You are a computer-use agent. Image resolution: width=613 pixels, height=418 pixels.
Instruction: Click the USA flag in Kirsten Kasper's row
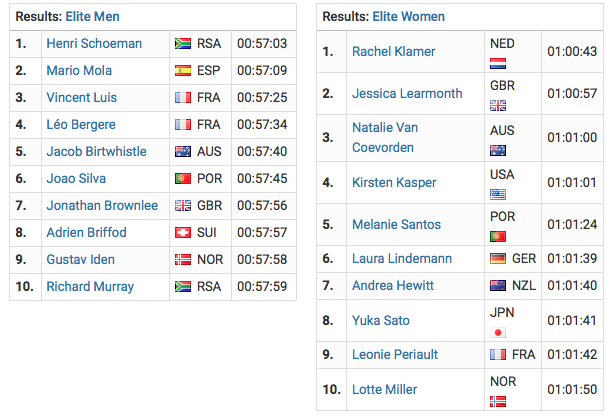[x=498, y=194]
